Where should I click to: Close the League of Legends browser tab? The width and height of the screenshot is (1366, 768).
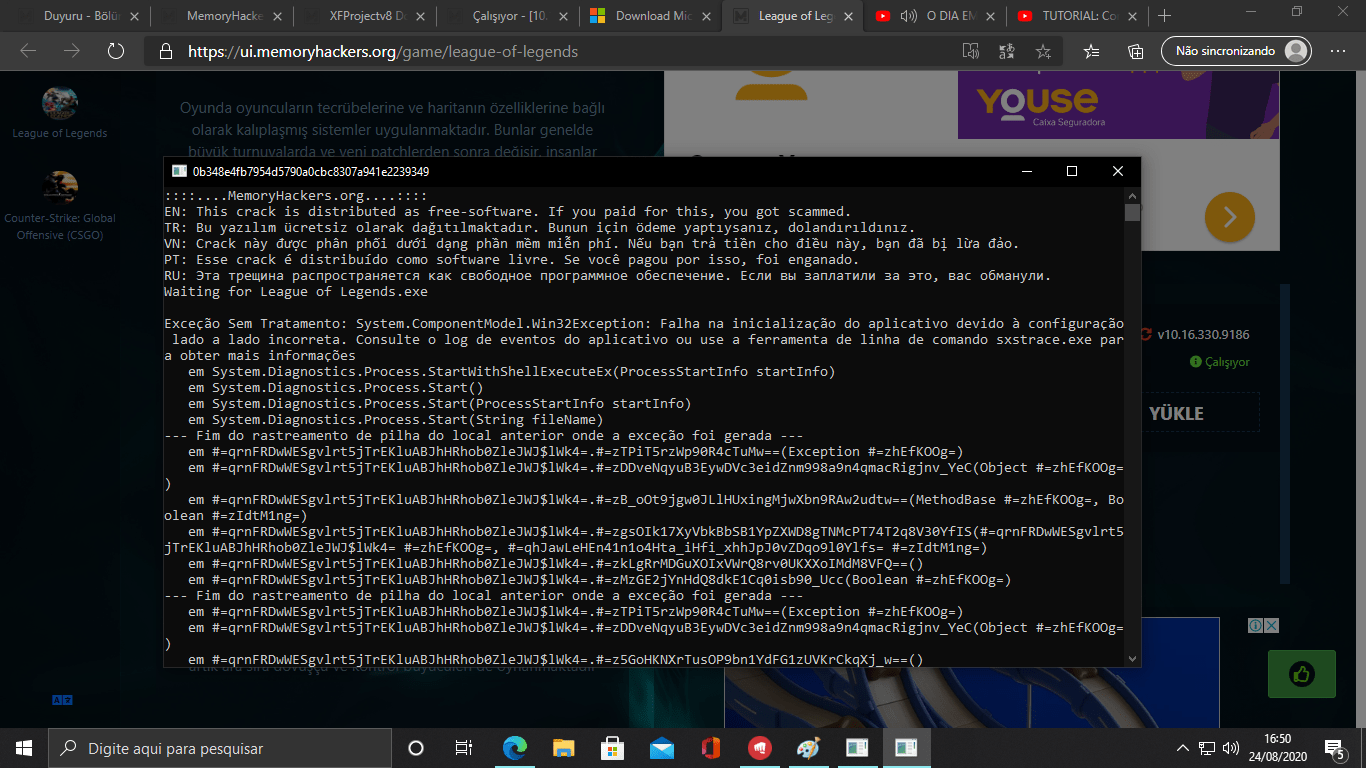pyautogui.click(x=848, y=16)
